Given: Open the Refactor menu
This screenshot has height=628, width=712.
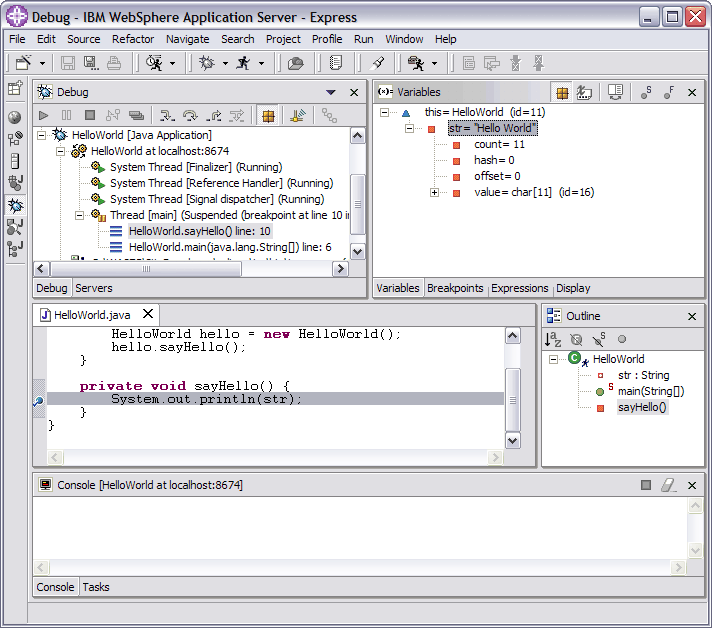Looking at the screenshot, I should 133,39.
